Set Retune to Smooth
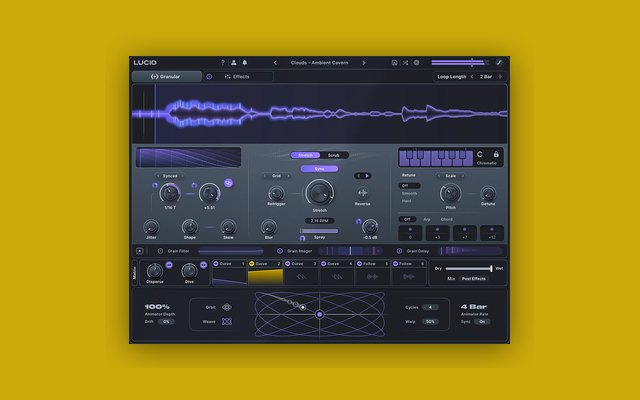640x400 pixels. pos(409,193)
